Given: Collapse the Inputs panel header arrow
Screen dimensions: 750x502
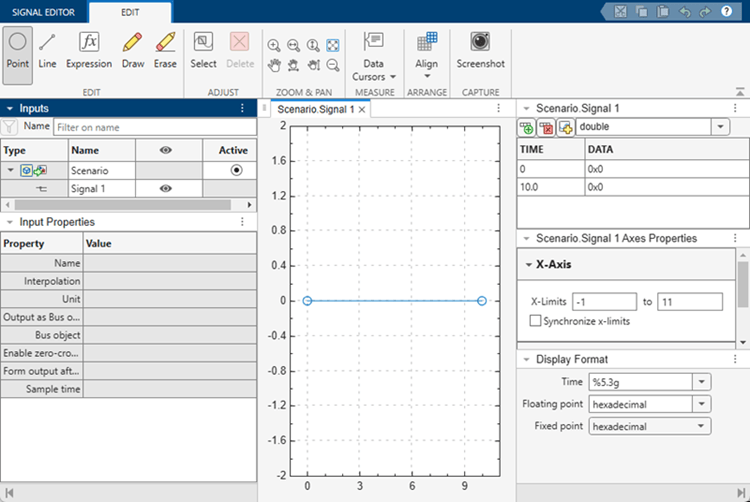Looking at the screenshot, I should 10,109.
